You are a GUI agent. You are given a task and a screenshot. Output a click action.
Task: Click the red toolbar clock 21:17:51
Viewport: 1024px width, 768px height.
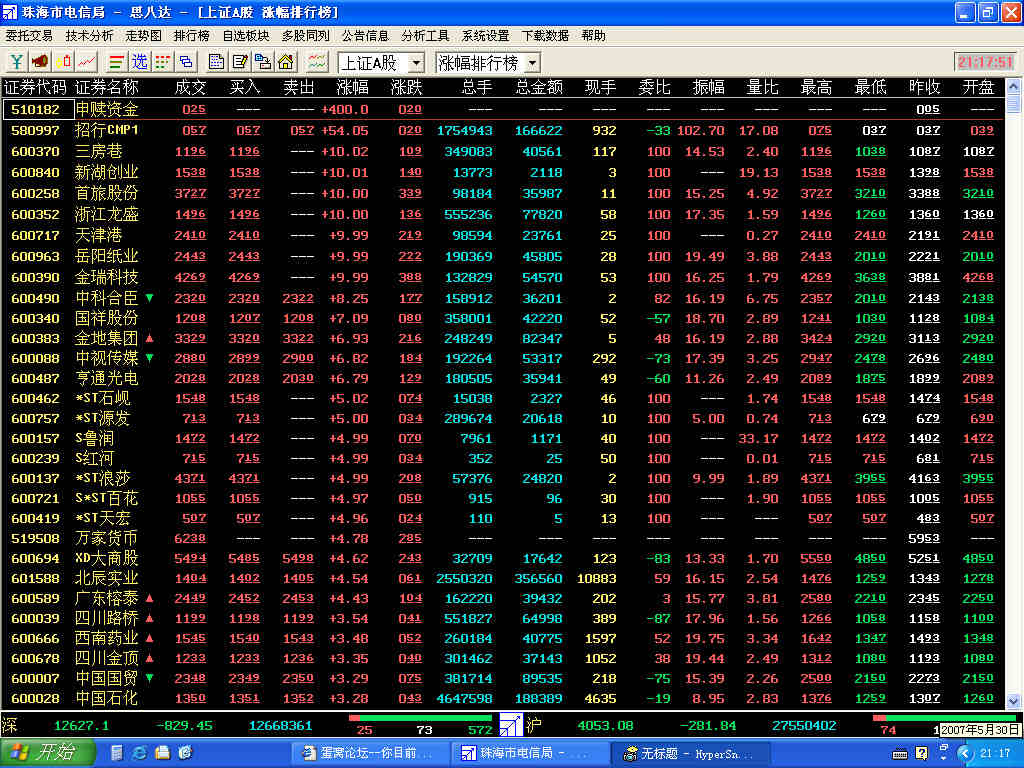pyautogui.click(x=985, y=62)
